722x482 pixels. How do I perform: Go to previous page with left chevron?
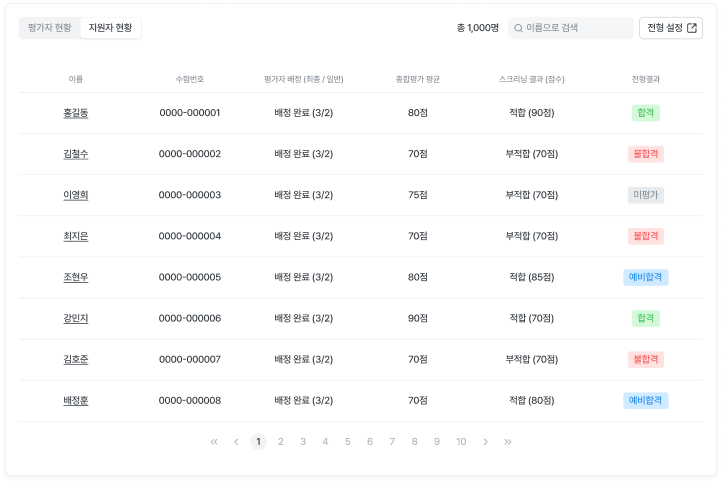(x=236, y=441)
